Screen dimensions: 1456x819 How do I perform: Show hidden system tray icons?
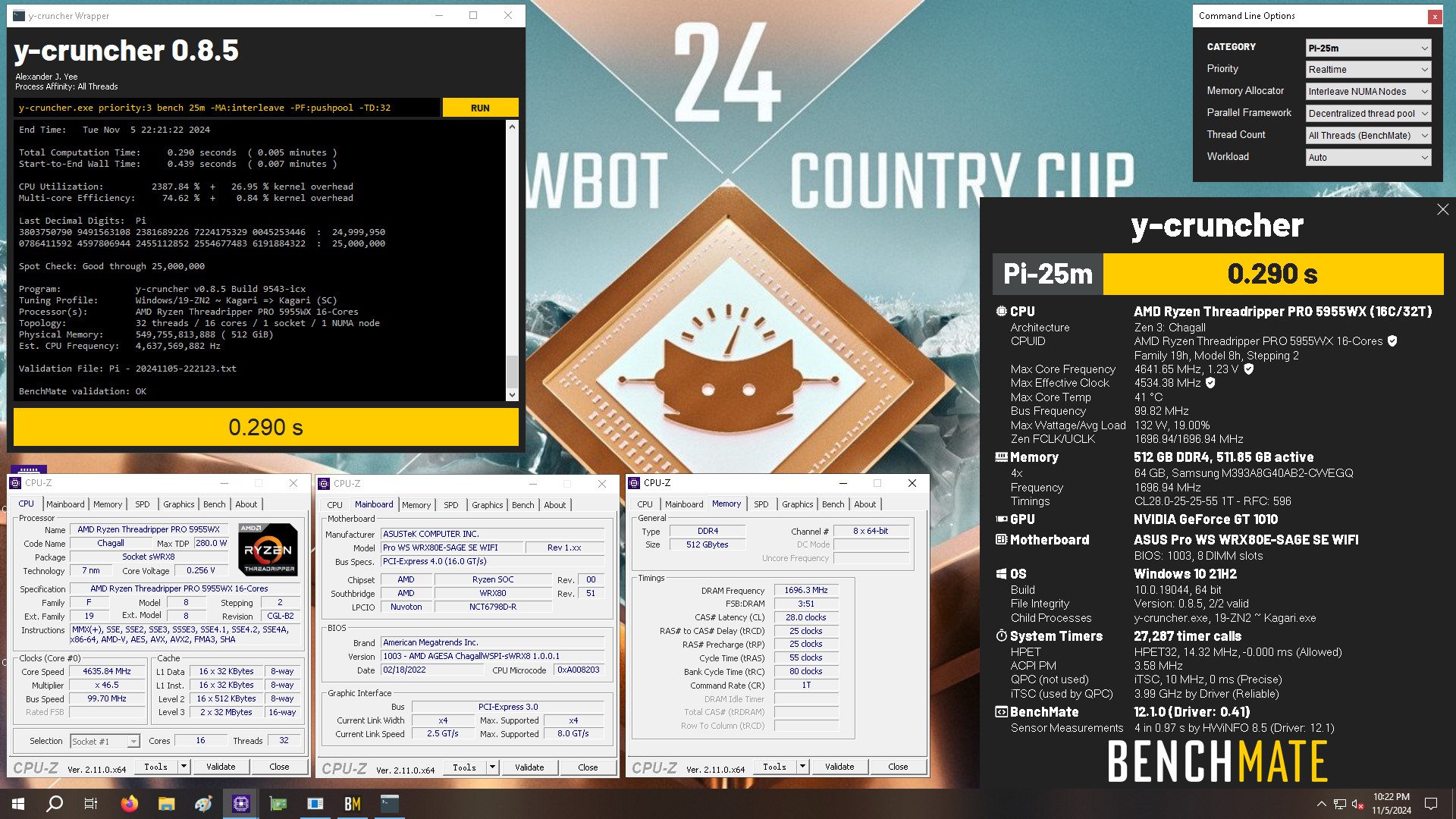pos(1321,804)
